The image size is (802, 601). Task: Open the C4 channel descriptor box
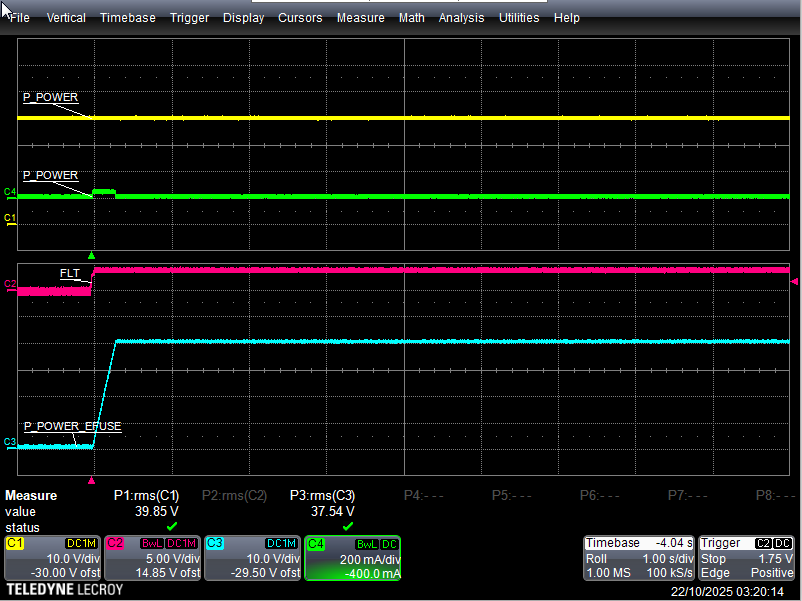[352, 558]
